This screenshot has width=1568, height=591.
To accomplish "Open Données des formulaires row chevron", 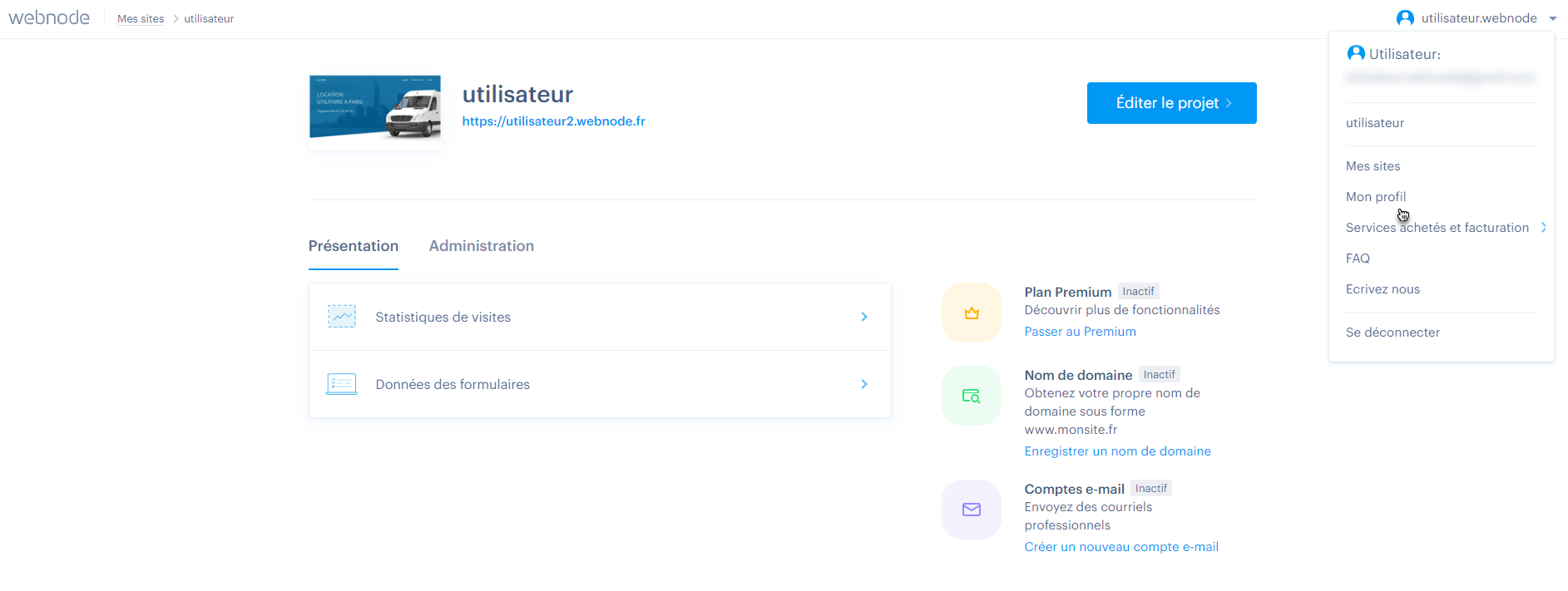I will (864, 384).
